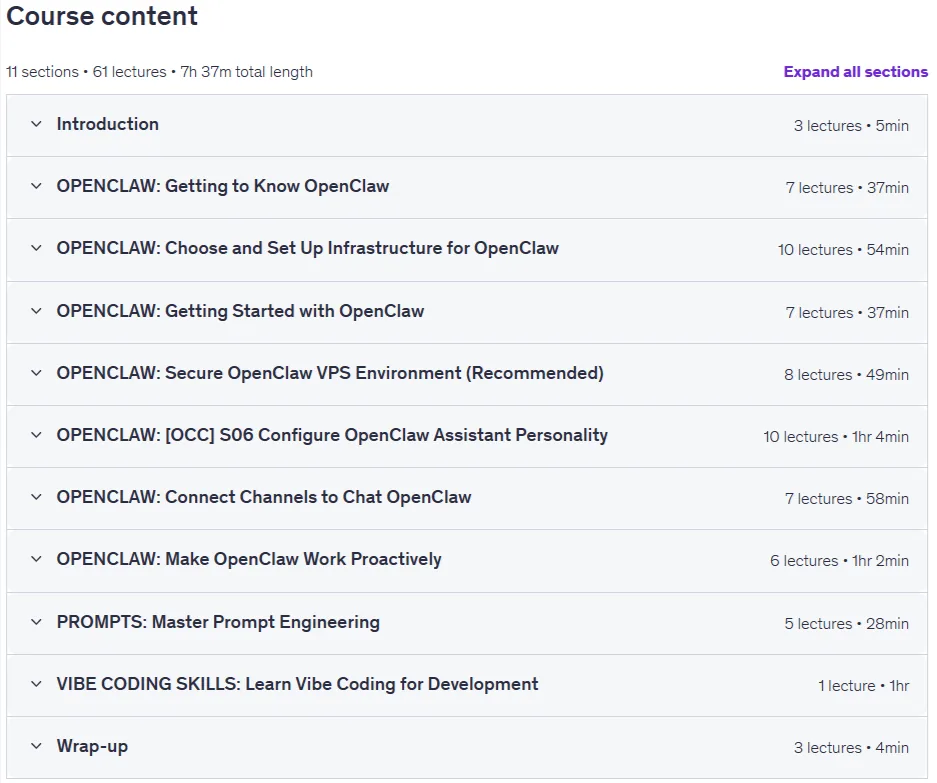937x783 pixels.
Task: Click '10 lectures • 54min' text
Action: 843,250
